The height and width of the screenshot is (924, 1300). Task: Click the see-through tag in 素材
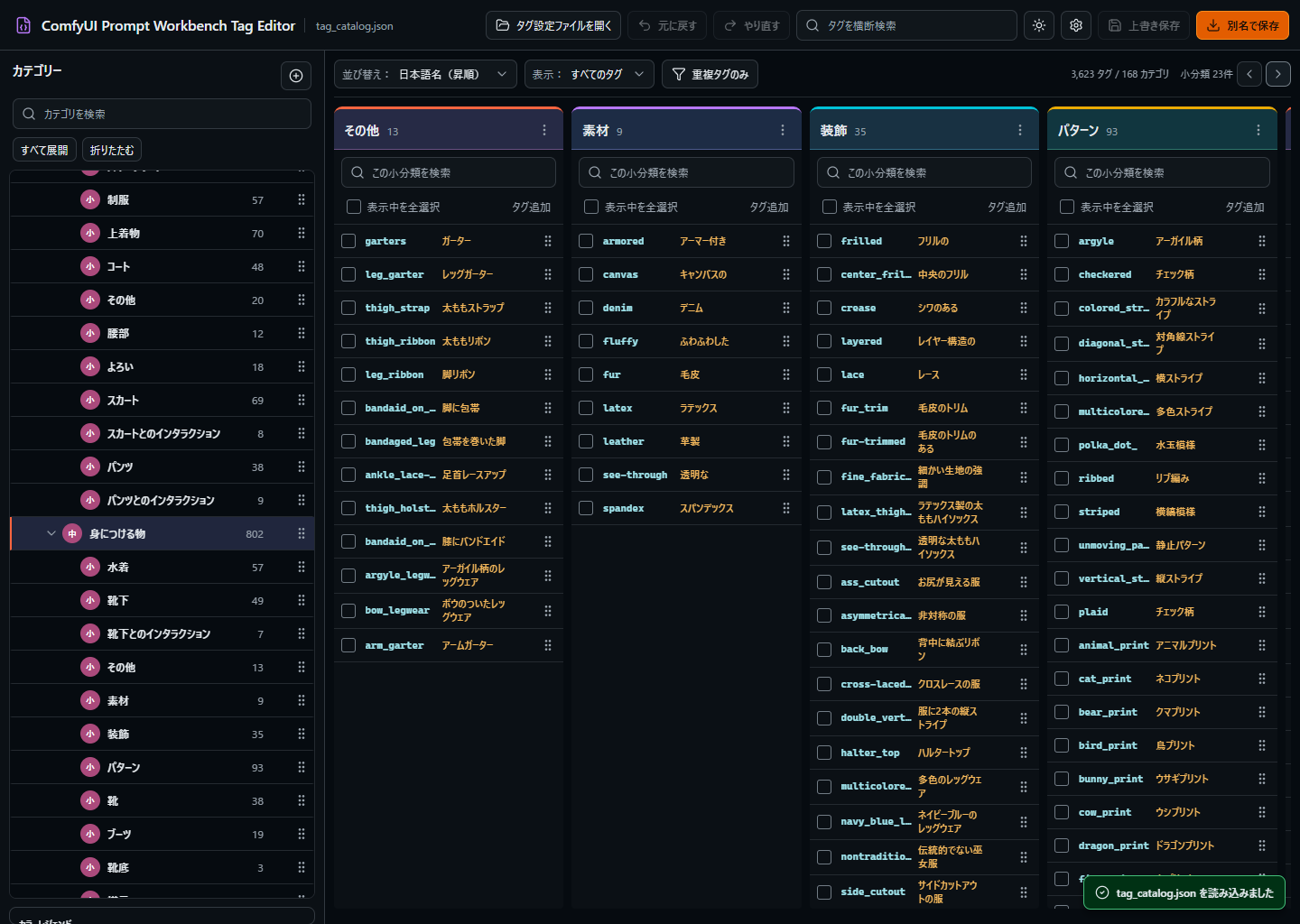click(x=635, y=475)
